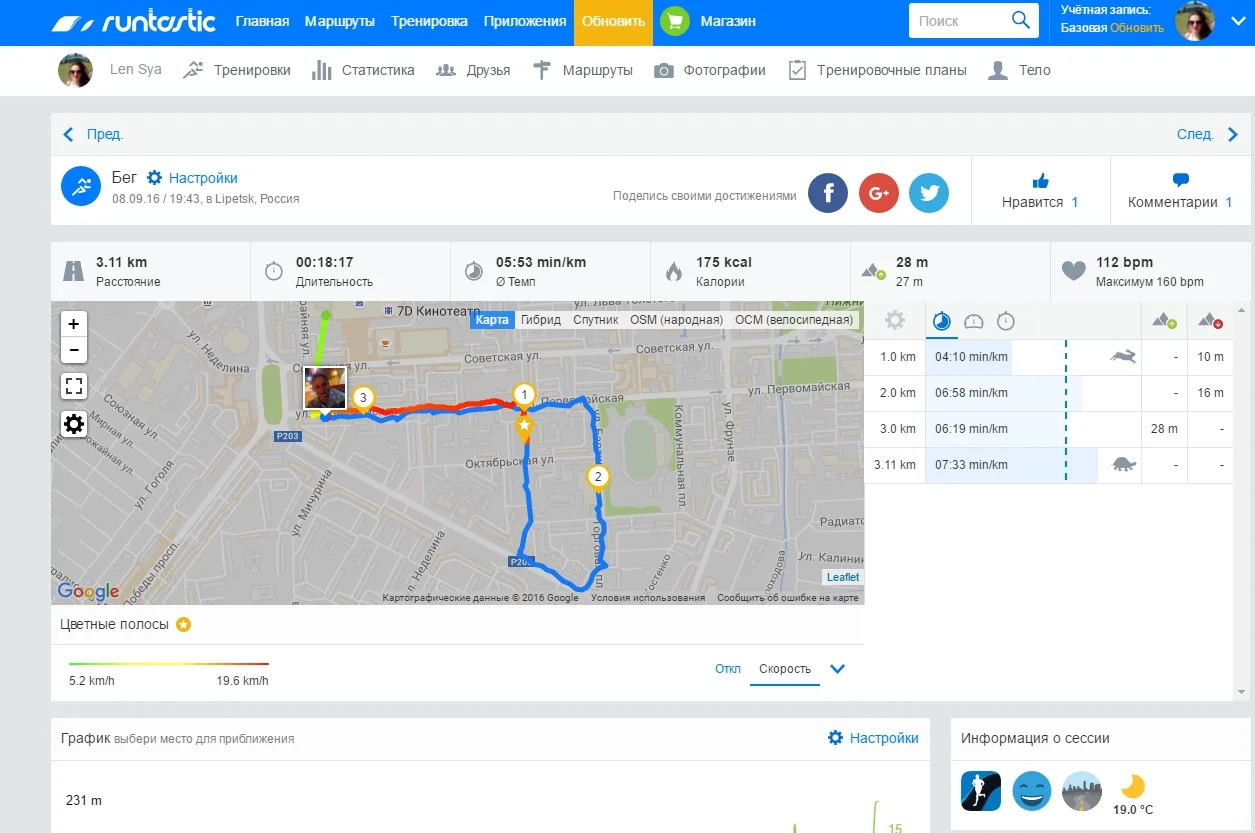Open the account avatar in top bar
The image size is (1255, 833).
(1194, 21)
